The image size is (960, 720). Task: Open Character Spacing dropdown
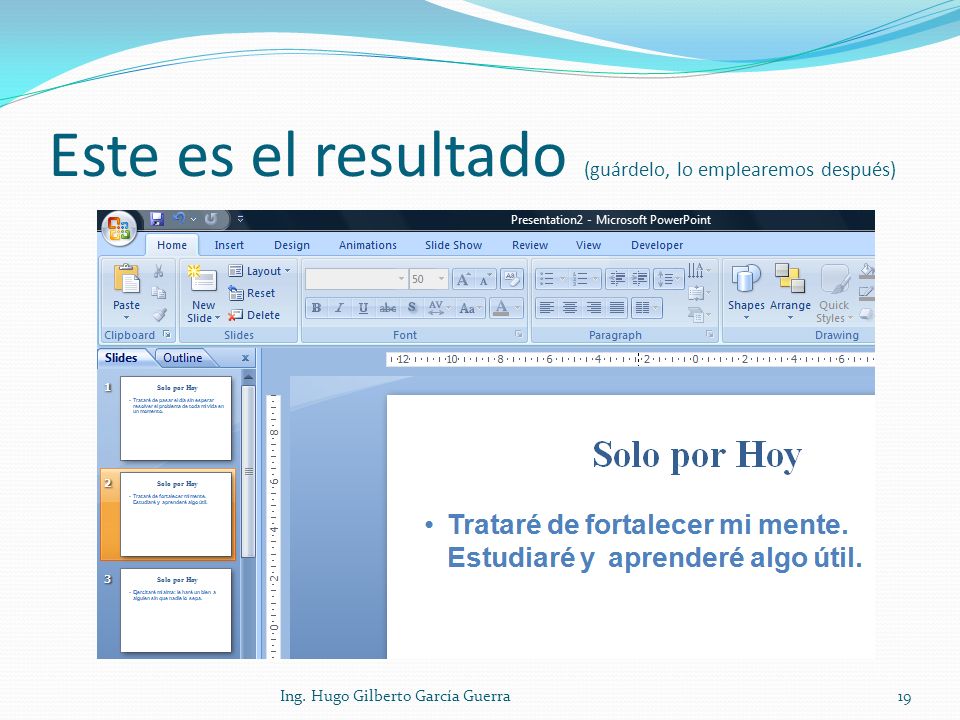point(439,308)
